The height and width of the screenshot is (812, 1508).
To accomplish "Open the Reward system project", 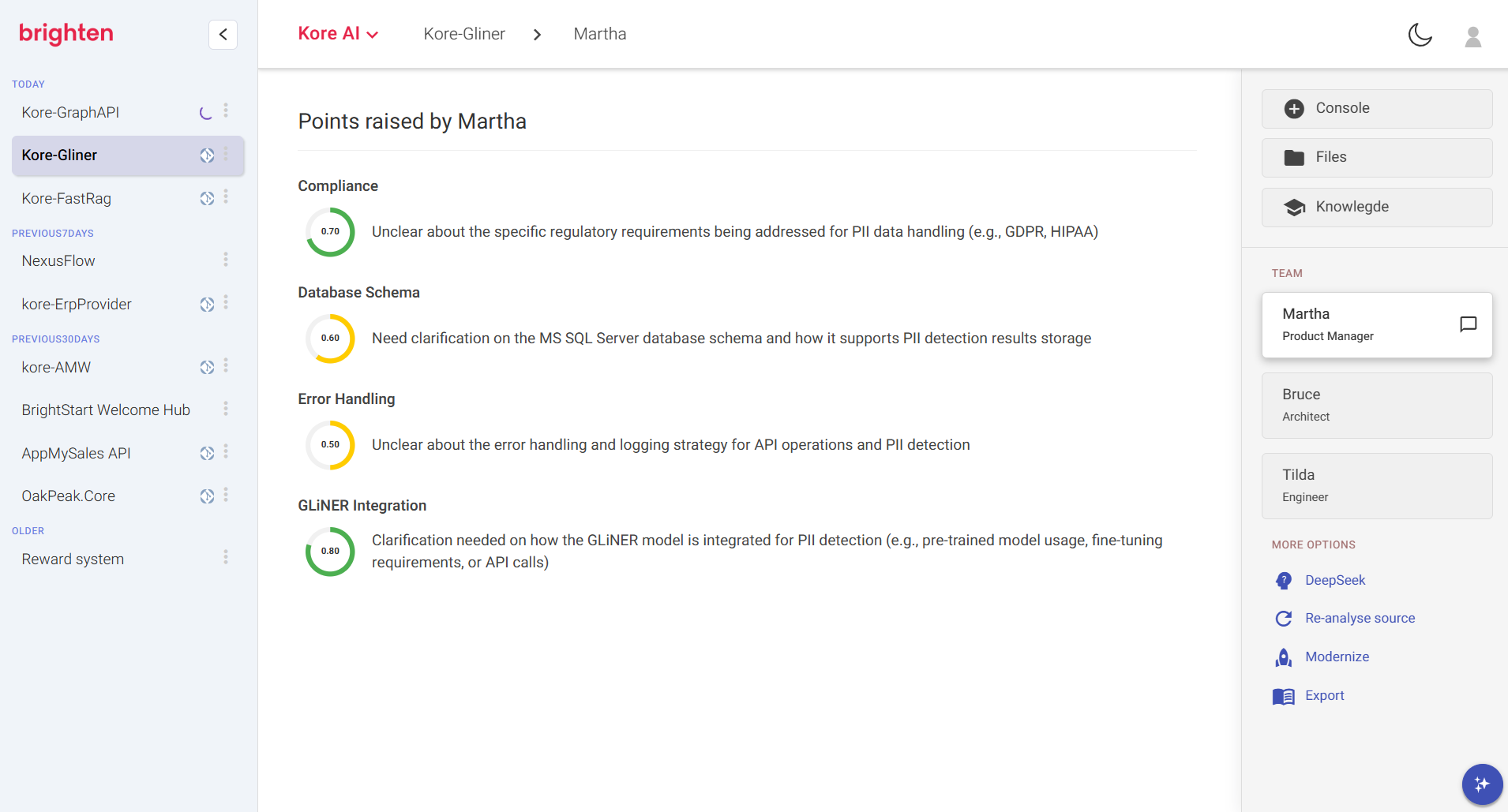I will (x=73, y=559).
